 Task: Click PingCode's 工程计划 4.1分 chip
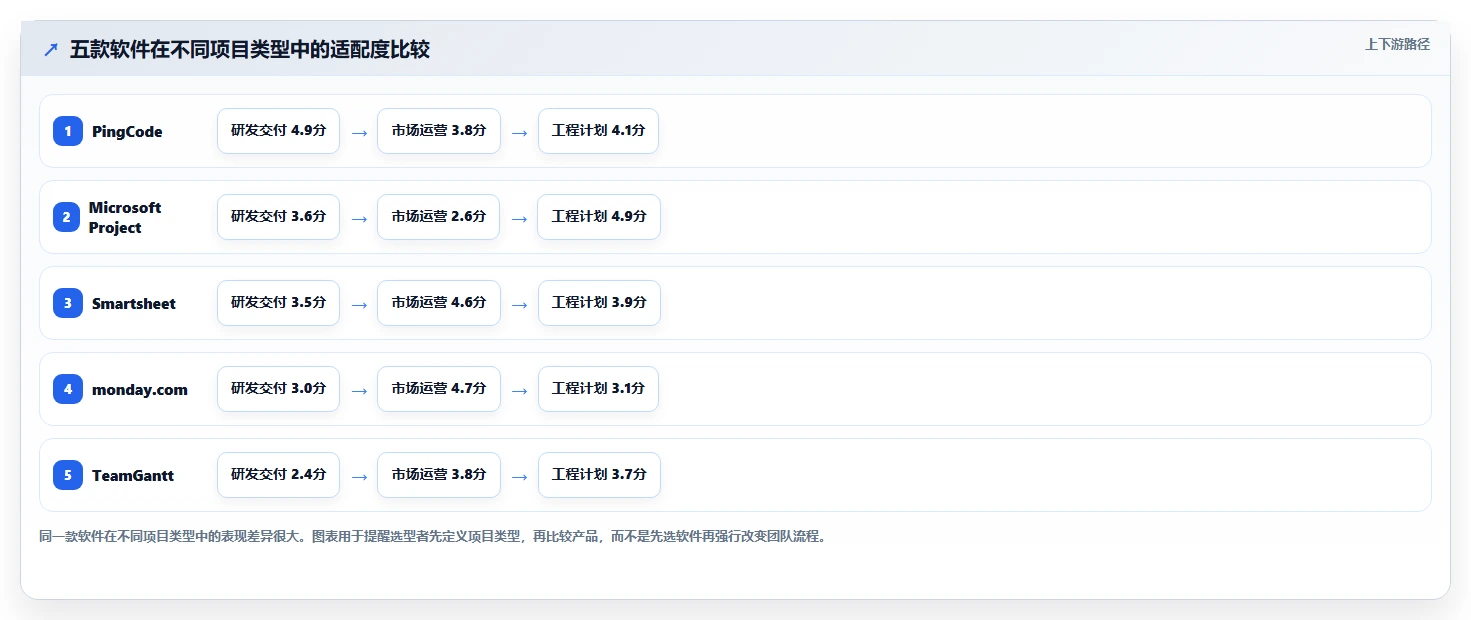[598, 131]
